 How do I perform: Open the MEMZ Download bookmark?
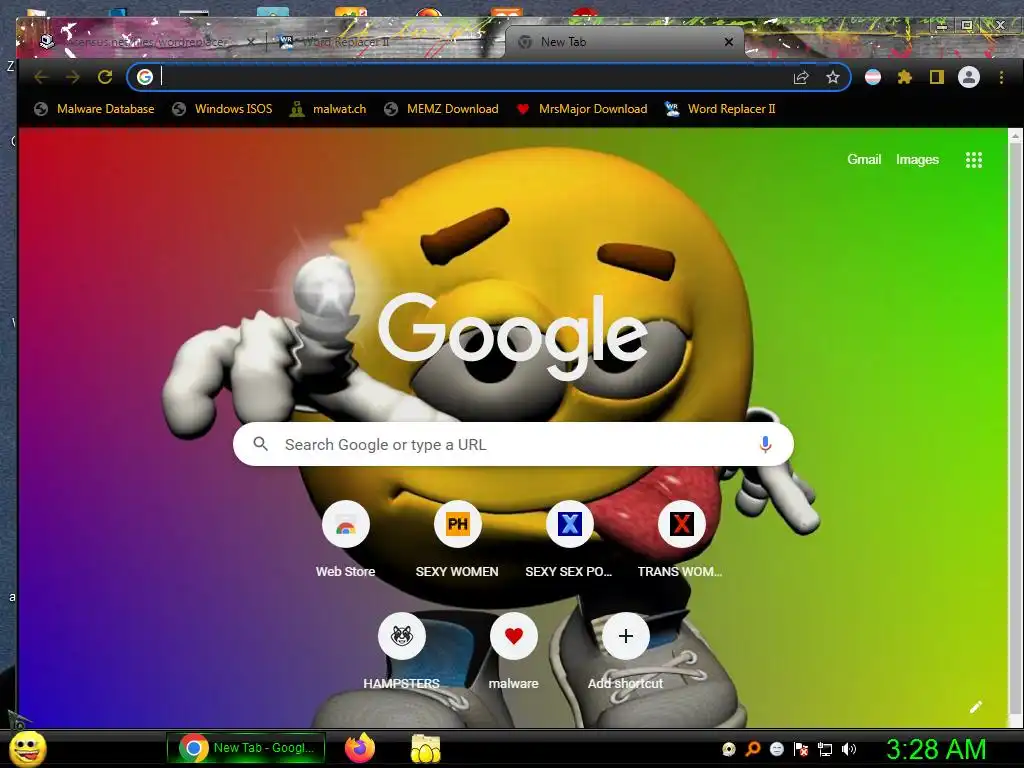coord(441,109)
